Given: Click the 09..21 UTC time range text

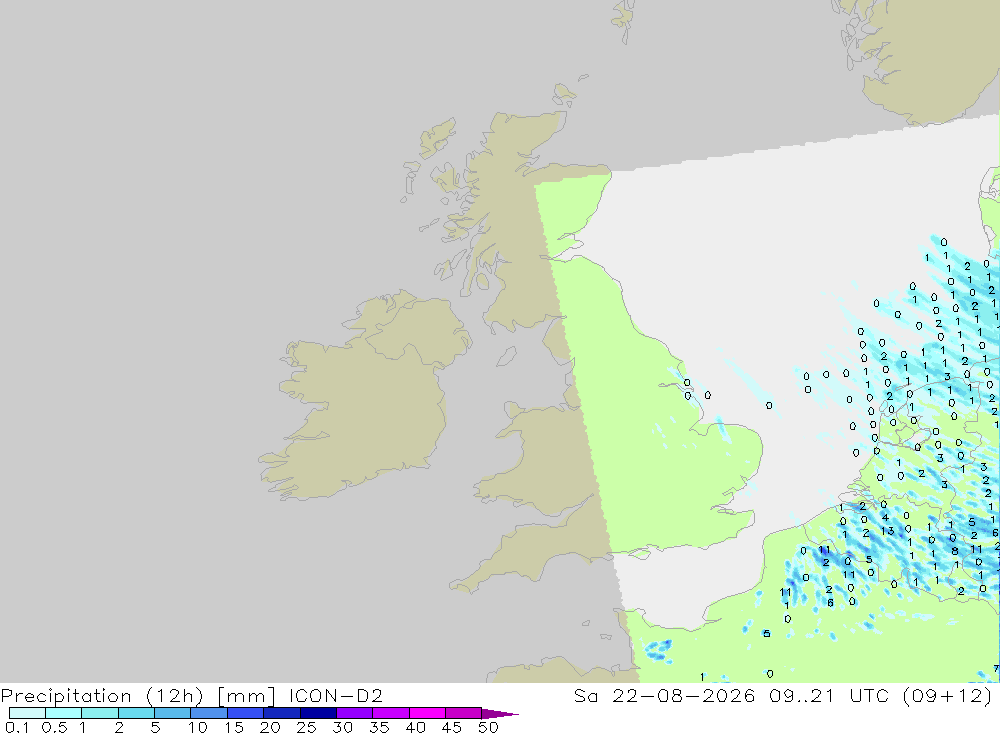Looking at the screenshot, I should coord(829,695).
